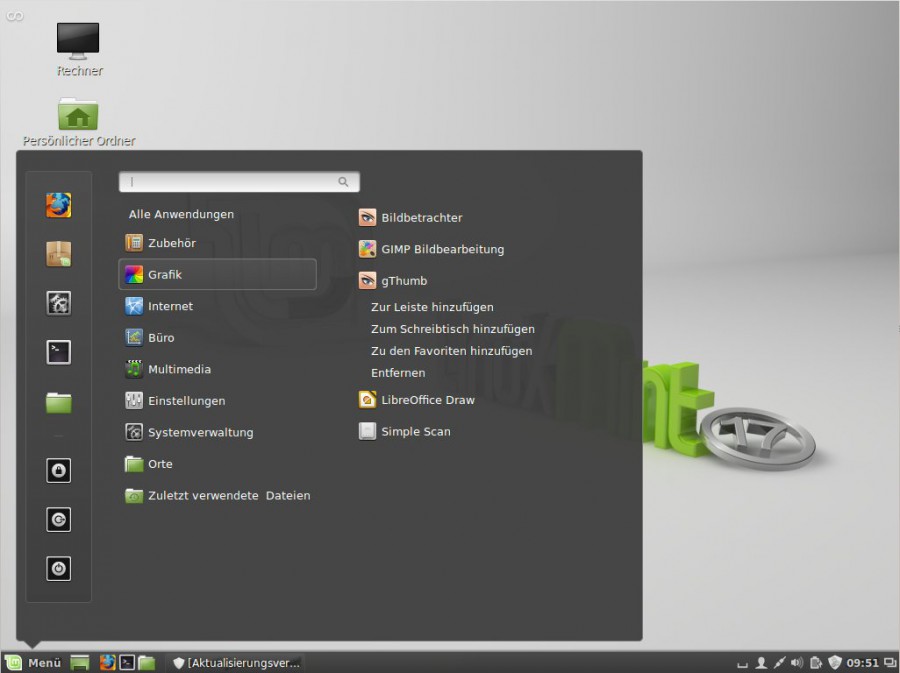The image size is (900, 673).
Task: Lock the screen via the padlock icon
Action: tap(58, 470)
